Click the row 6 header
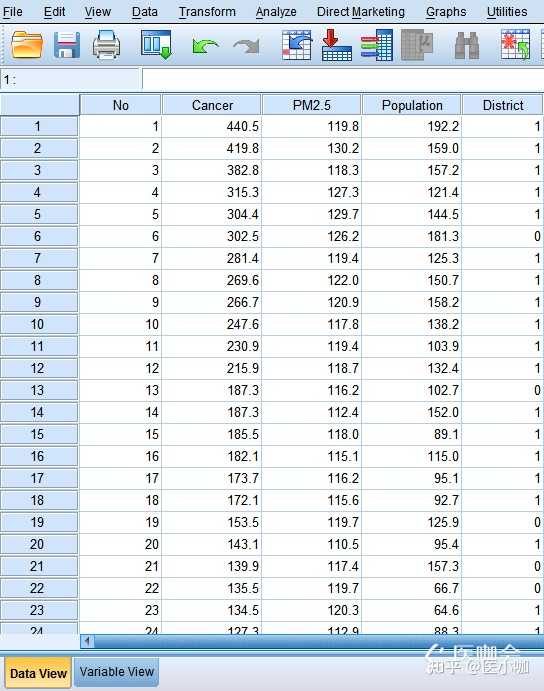This screenshot has width=544, height=691. coord(39,236)
